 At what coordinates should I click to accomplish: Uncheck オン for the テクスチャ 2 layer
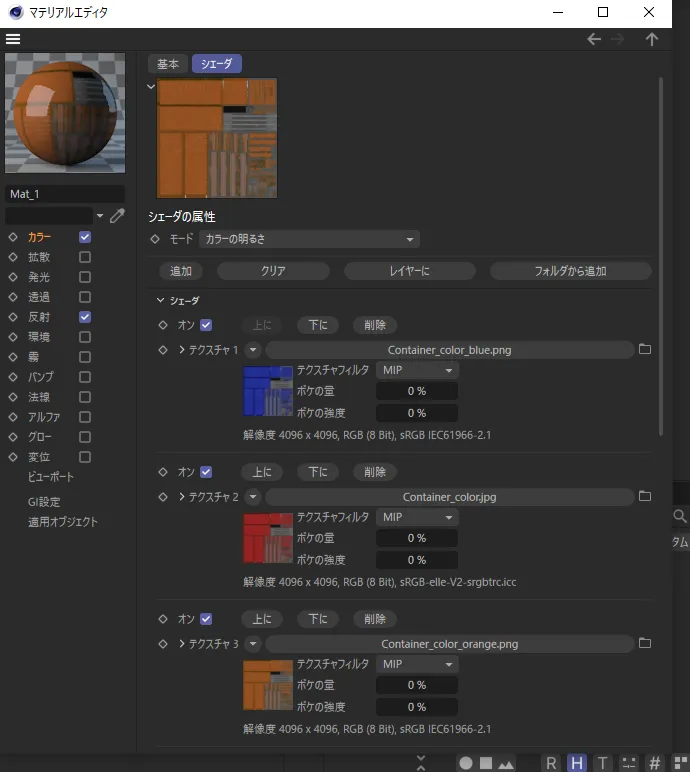point(206,472)
